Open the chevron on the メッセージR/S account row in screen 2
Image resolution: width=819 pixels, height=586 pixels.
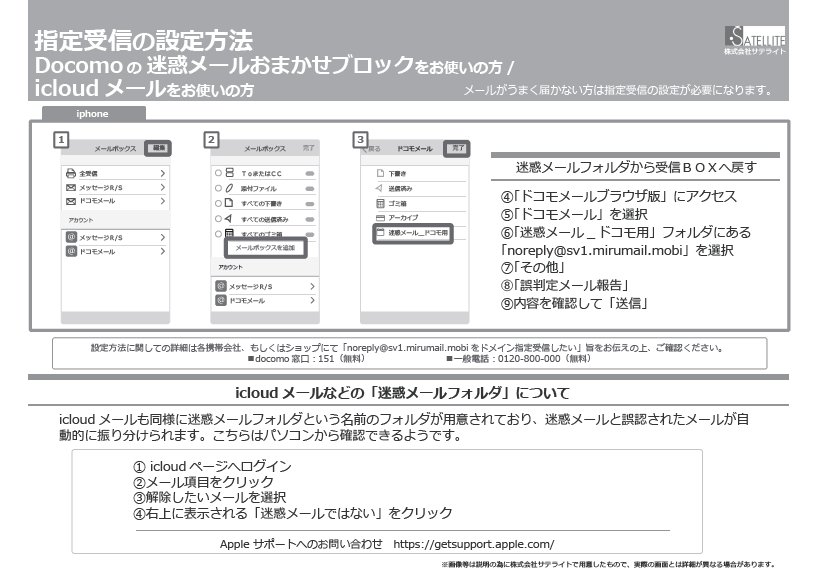click(312, 286)
